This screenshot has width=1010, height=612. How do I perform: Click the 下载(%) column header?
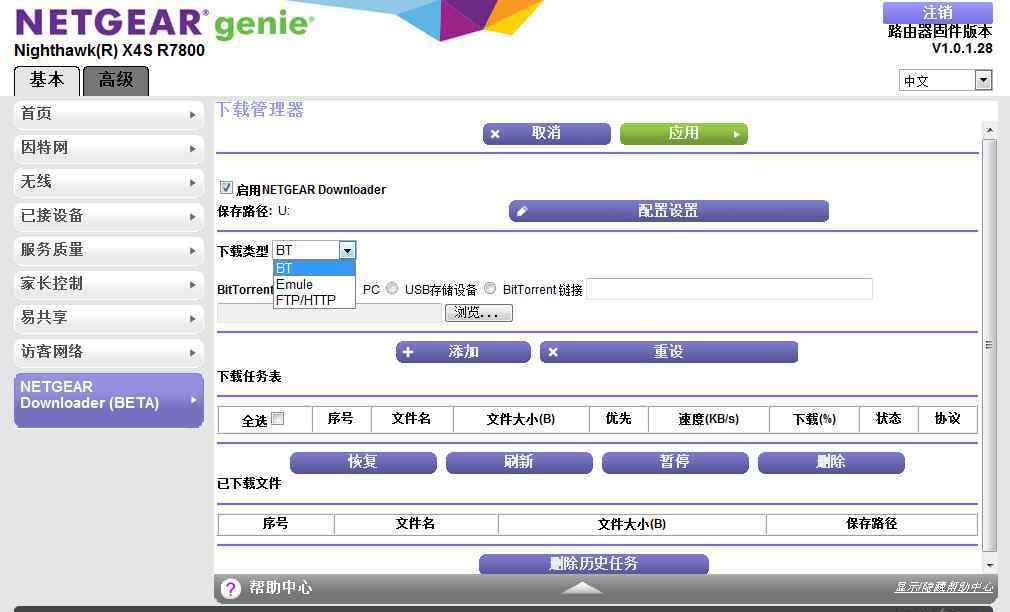pyautogui.click(x=814, y=419)
